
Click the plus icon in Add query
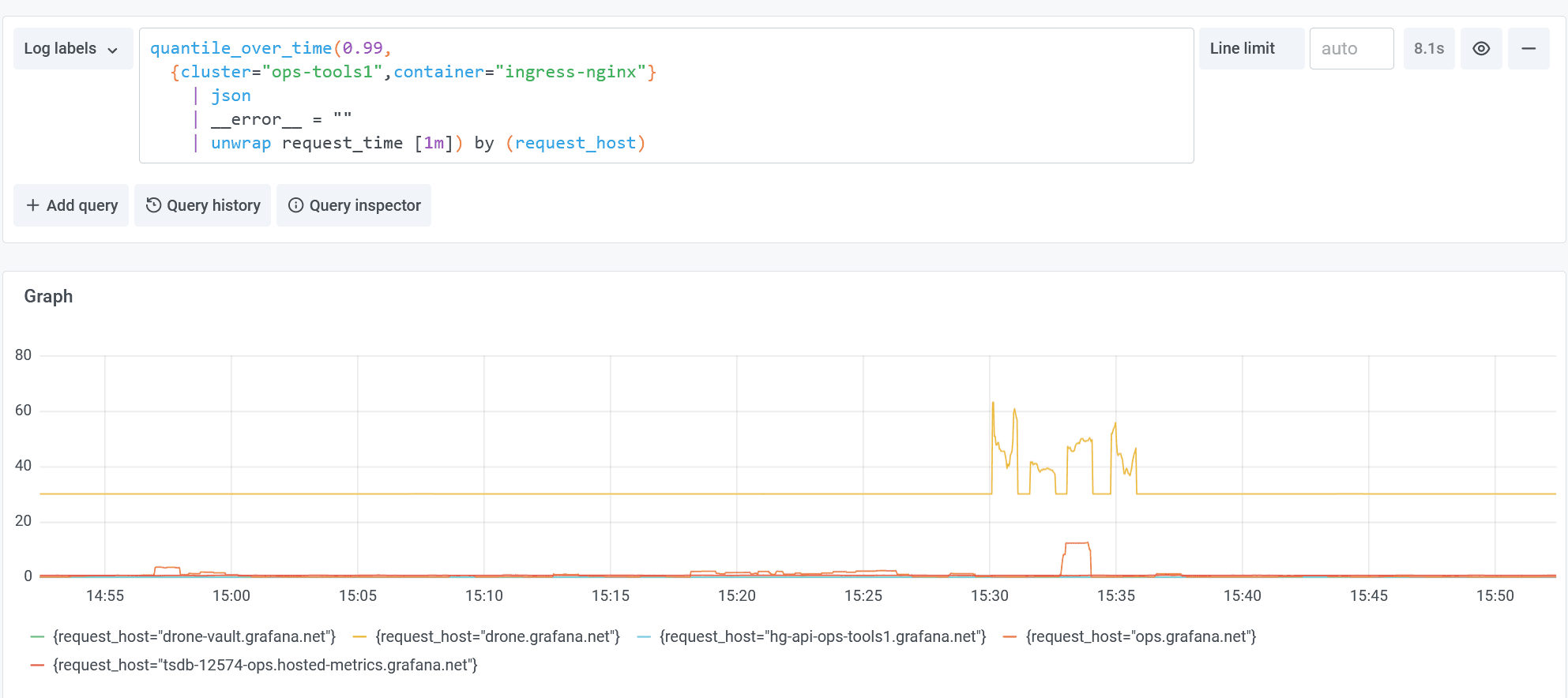32,205
